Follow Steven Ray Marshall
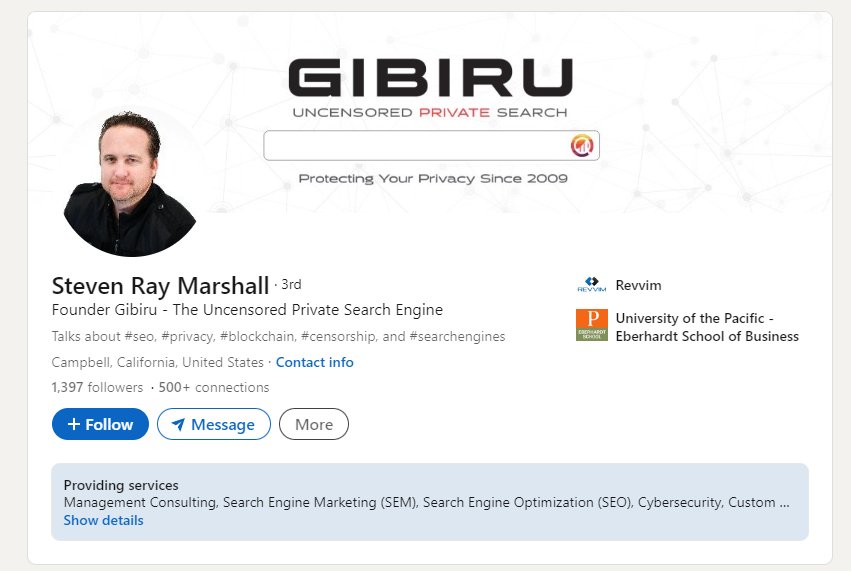Image resolution: width=851 pixels, height=571 pixels. tap(100, 425)
